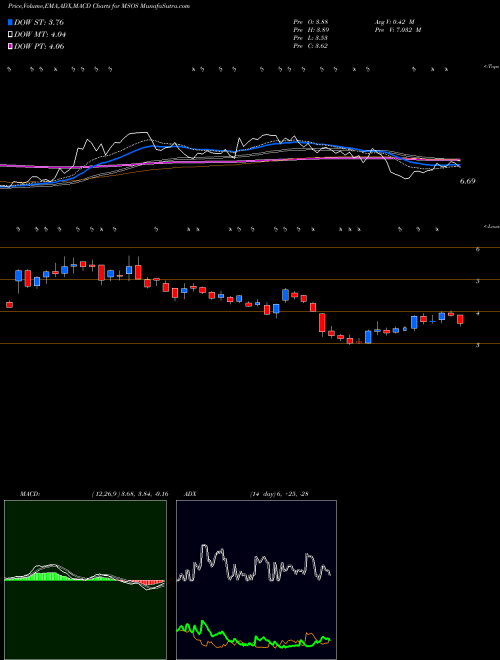500x660 pixels.
Task: Click the 6.69 price label on EMA chart
Action: tap(467, 181)
